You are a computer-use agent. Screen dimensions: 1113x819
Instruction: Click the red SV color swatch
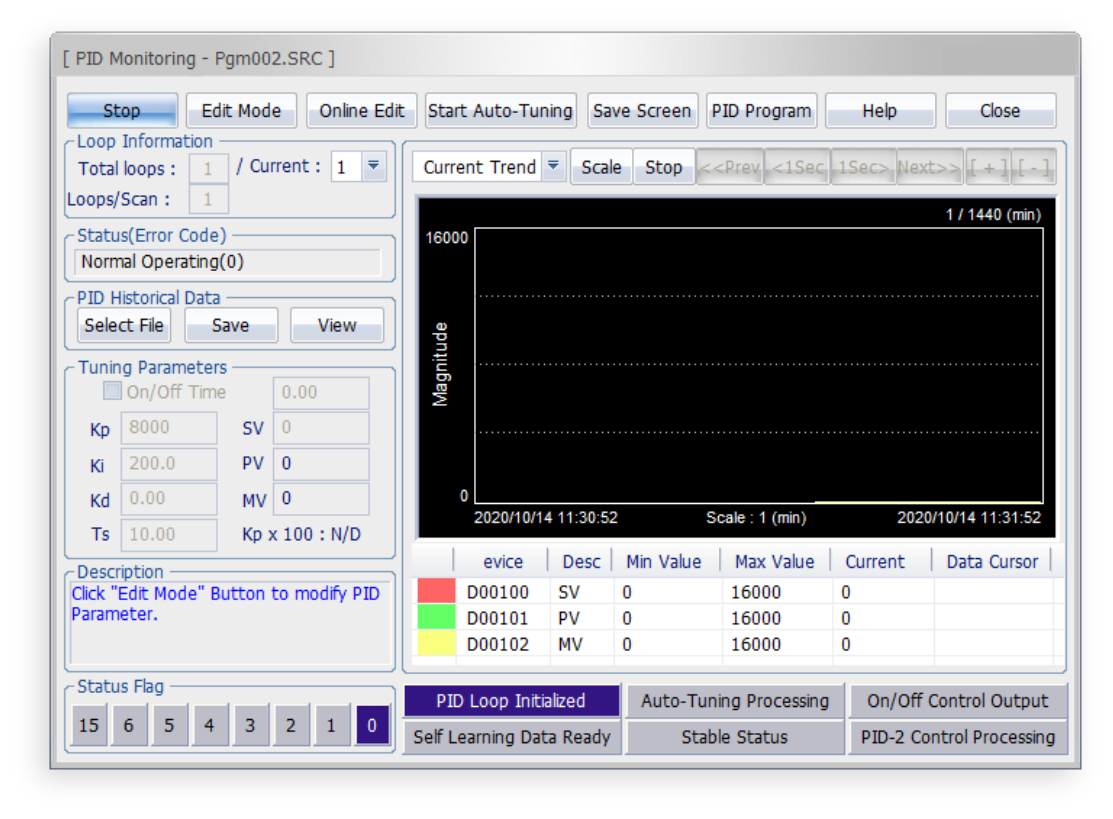pos(436,592)
